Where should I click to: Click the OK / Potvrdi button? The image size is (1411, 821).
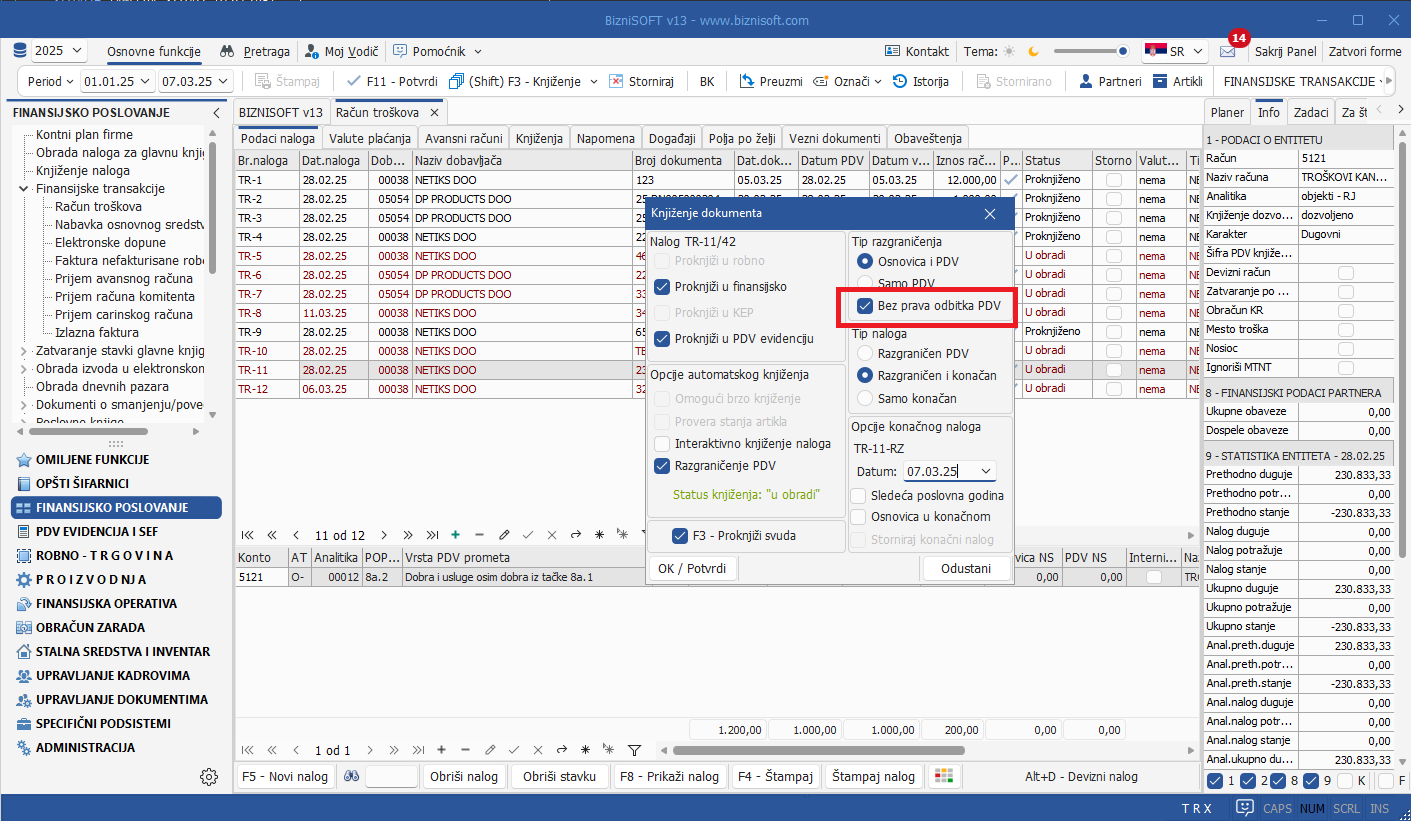(x=693, y=568)
